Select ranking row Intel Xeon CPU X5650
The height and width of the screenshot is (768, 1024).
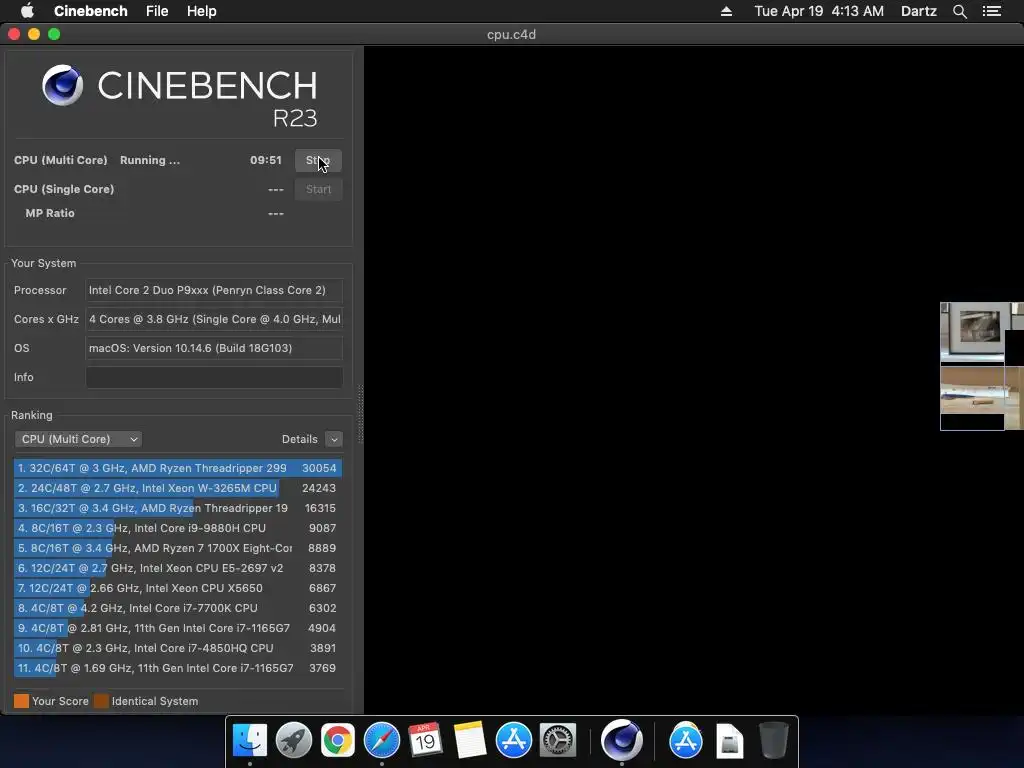pyautogui.click(x=177, y=588)
